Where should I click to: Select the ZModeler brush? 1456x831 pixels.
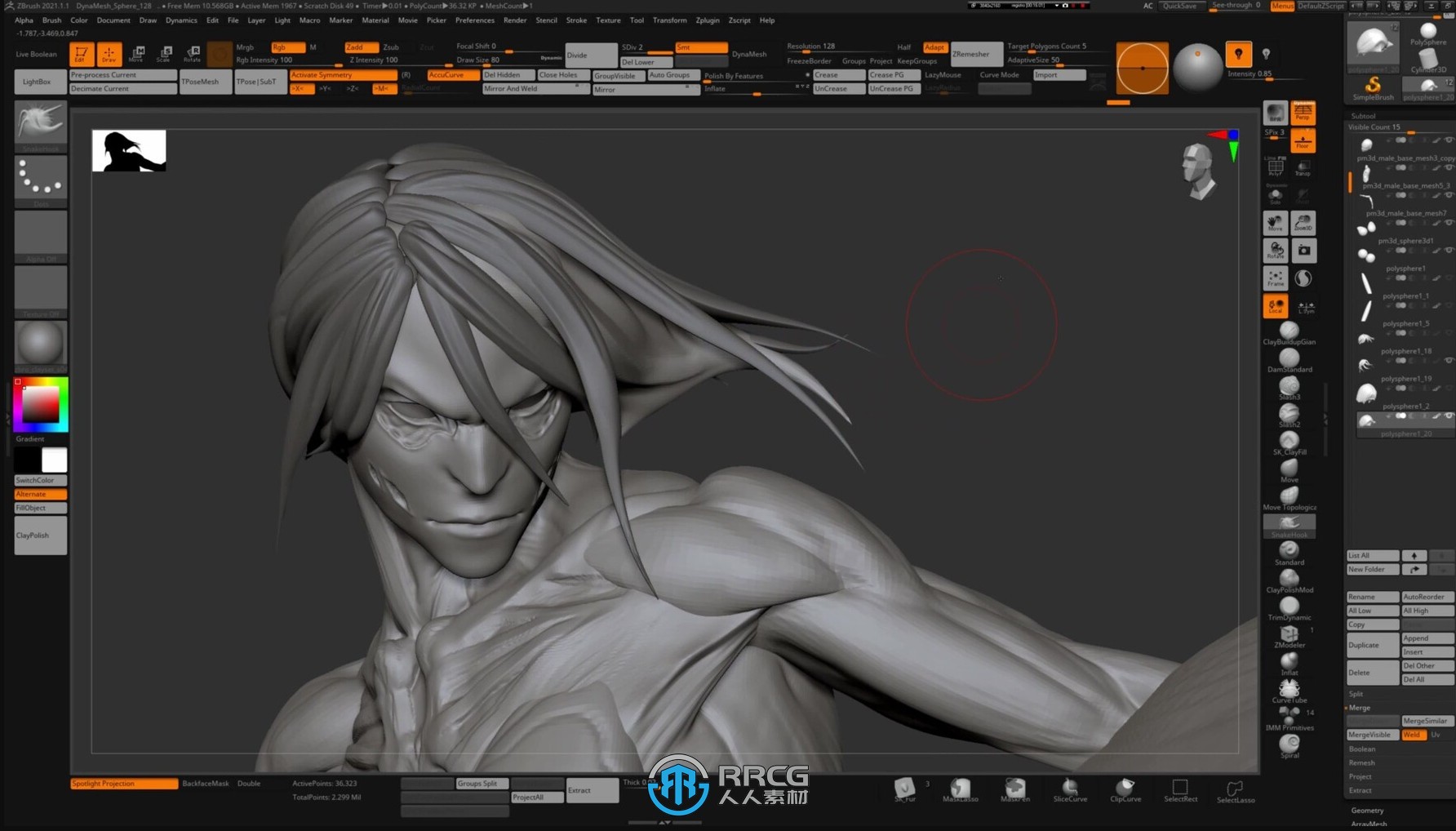[x=1289, y=637]
